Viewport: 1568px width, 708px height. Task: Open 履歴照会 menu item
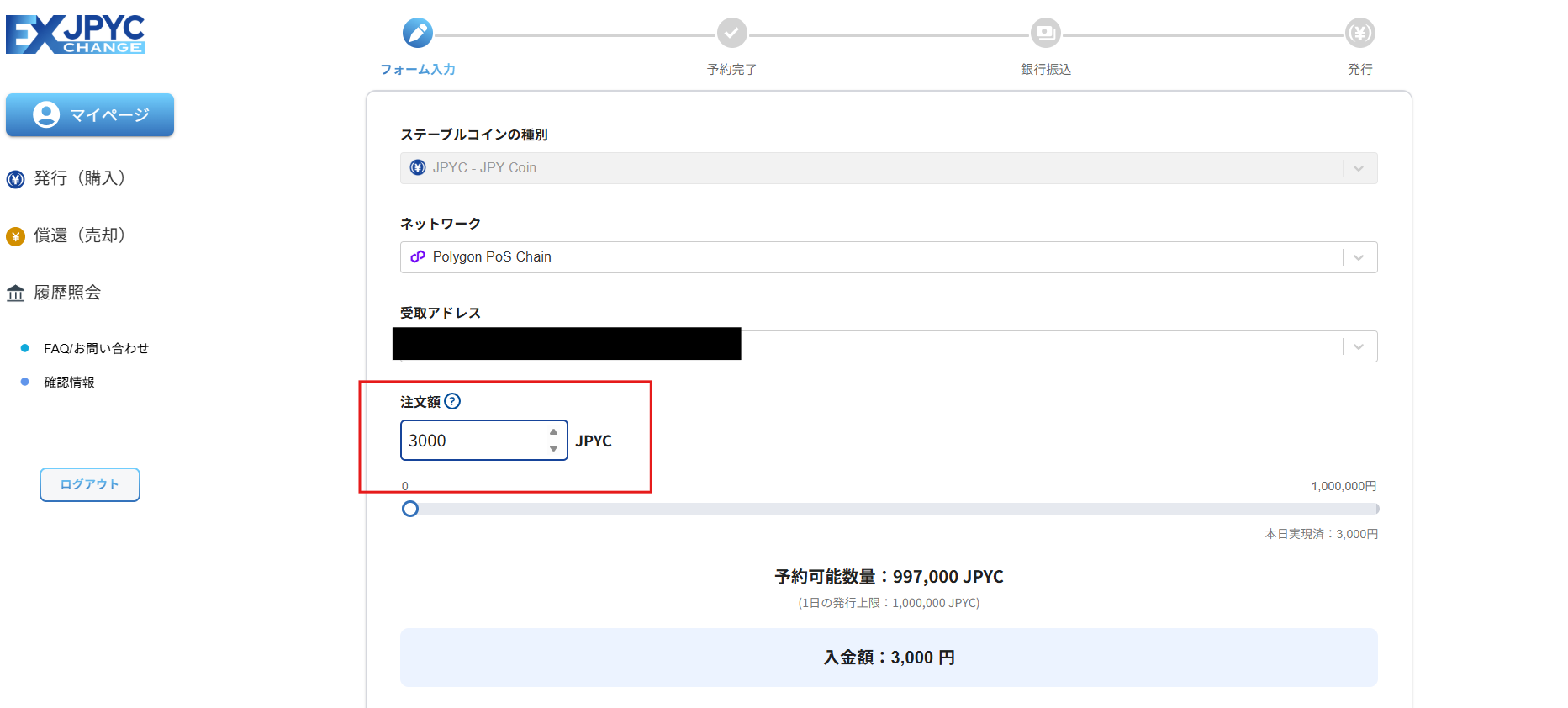[x=67, y=293]
